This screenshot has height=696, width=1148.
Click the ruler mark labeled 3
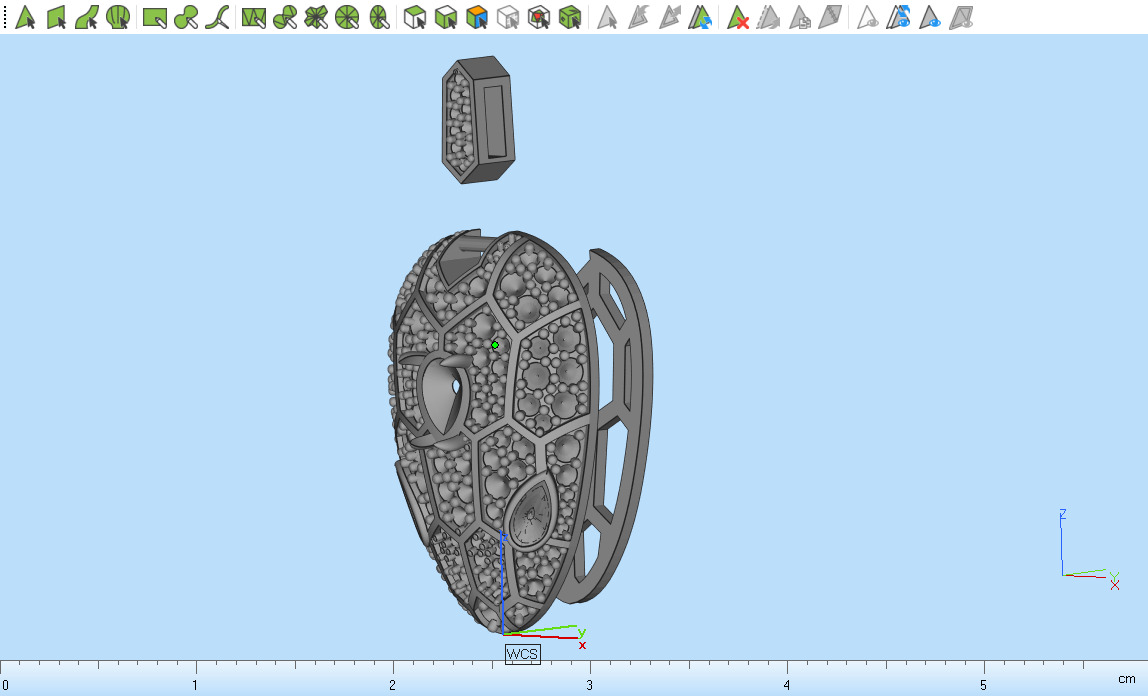589,685
